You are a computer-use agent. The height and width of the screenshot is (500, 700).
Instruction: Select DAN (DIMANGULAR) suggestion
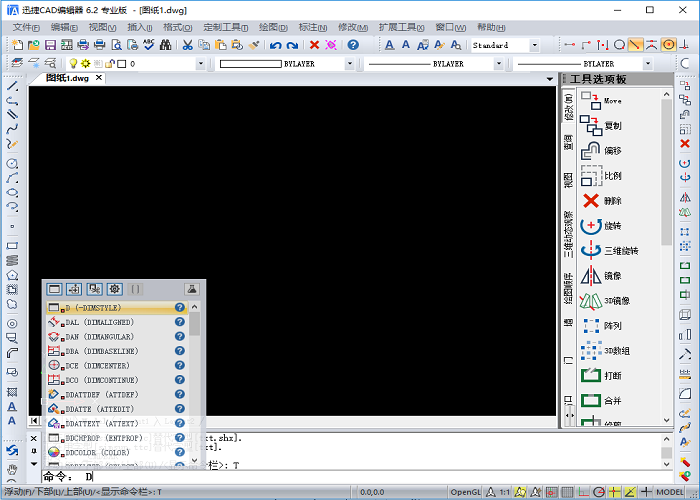(117, 337)
